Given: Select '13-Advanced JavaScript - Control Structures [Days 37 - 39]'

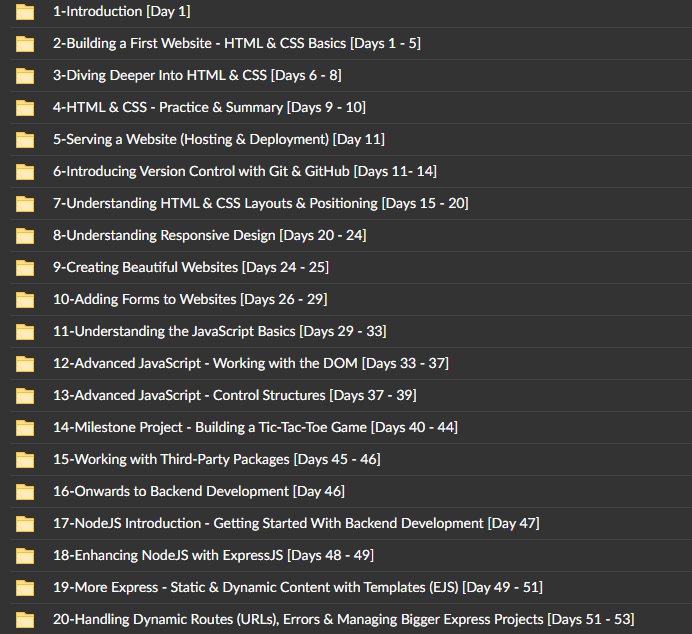Looking at the screenshot, I should [x=235, y=395].
